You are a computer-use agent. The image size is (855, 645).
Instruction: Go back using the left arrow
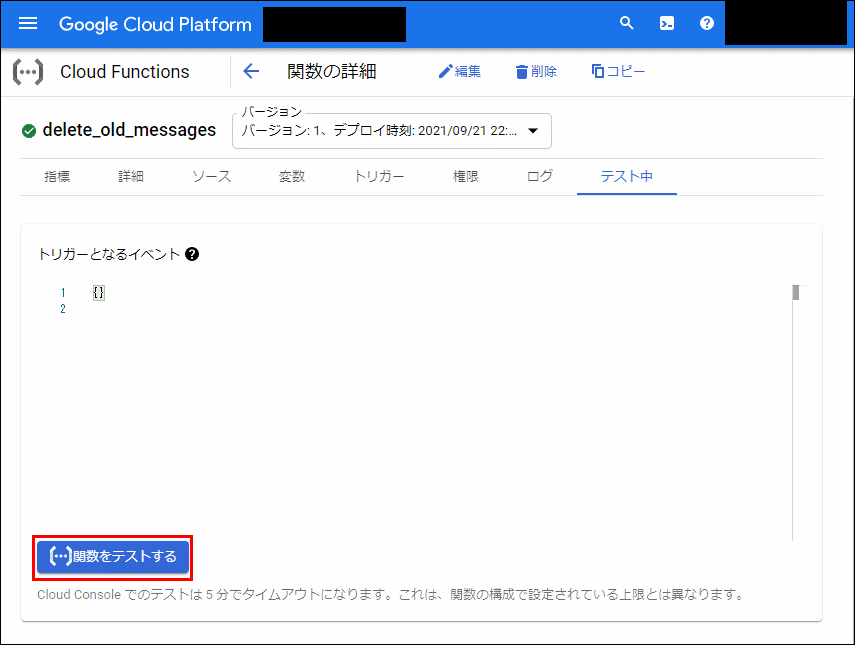(251, 71)
